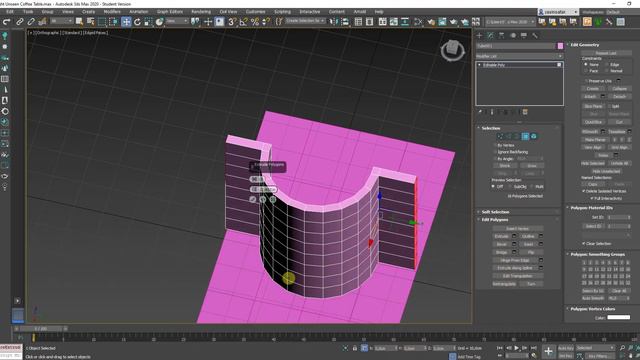Click the large plus Set Key button

tap(548, 351)
